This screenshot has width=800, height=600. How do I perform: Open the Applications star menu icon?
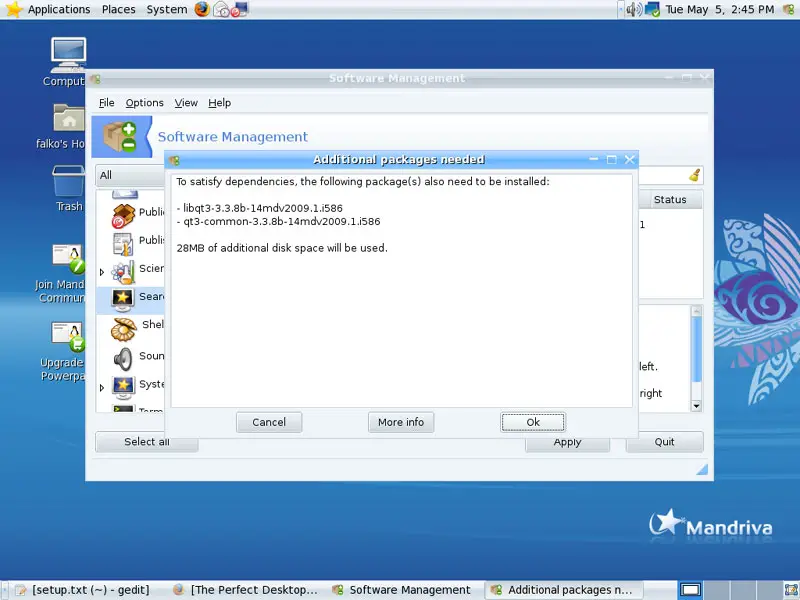pos(14,9)
